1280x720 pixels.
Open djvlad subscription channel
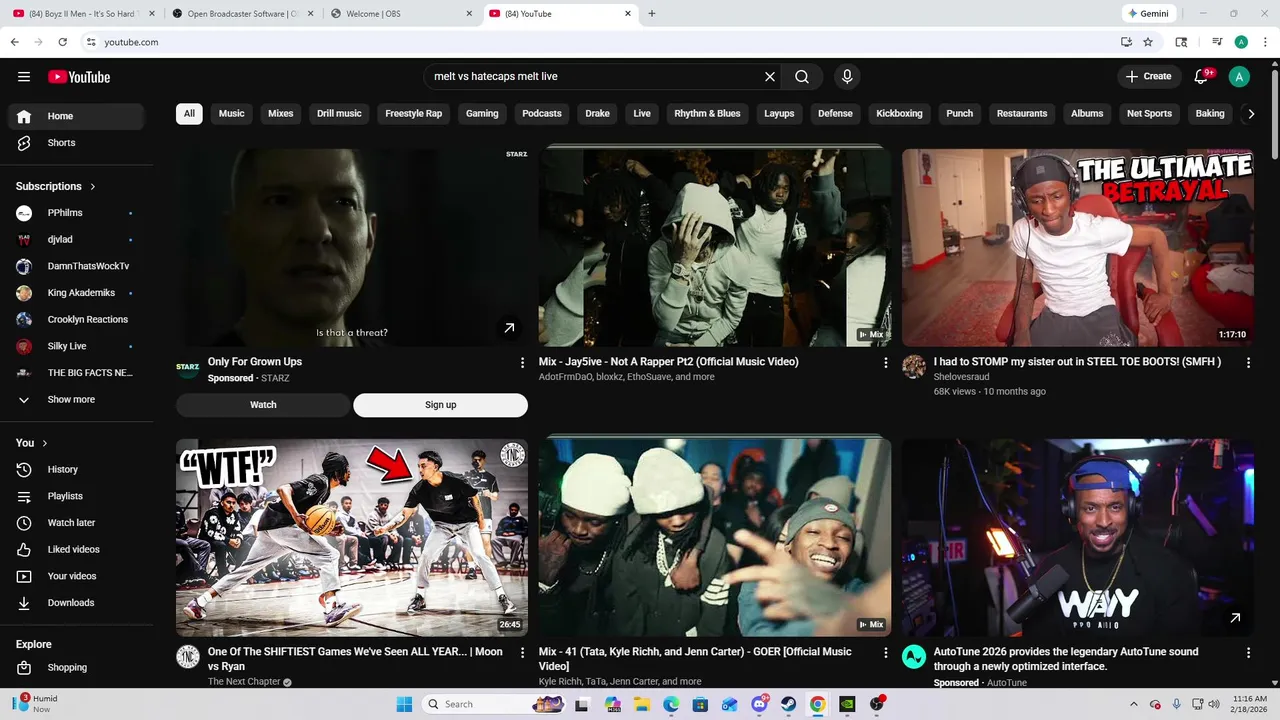pos(77,240)
